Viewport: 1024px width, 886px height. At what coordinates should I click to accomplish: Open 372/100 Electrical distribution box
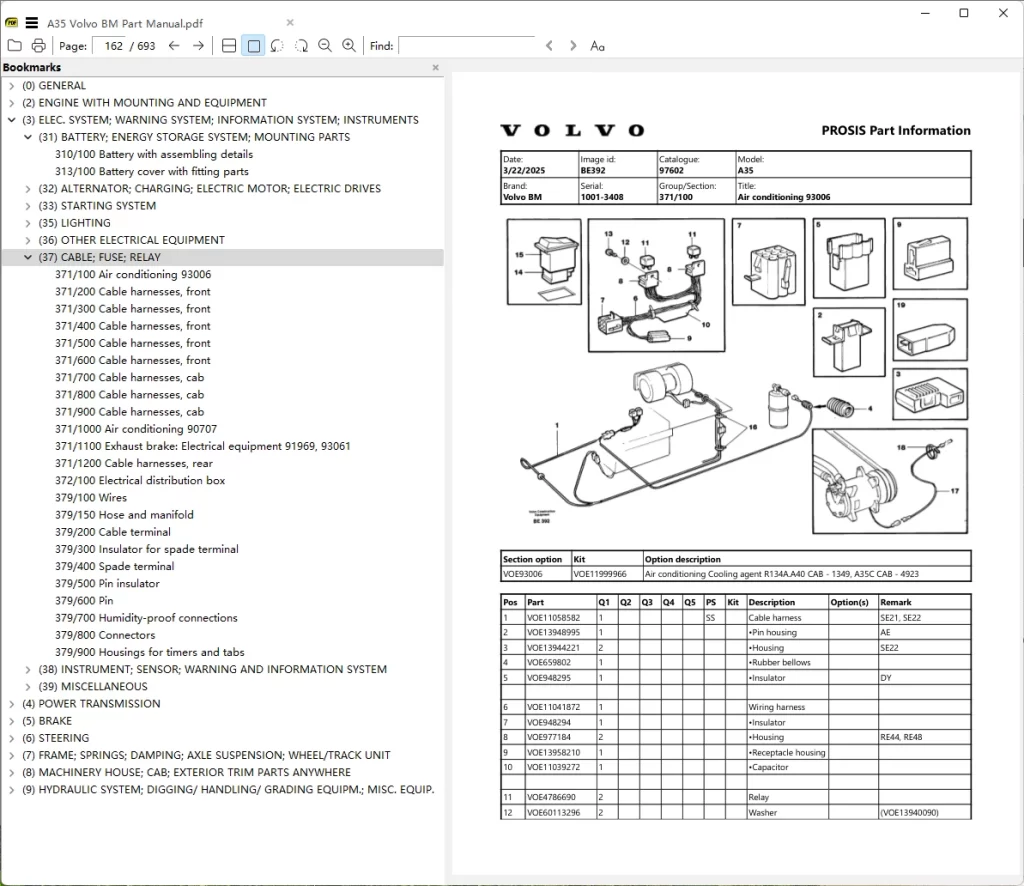[140, 481]
